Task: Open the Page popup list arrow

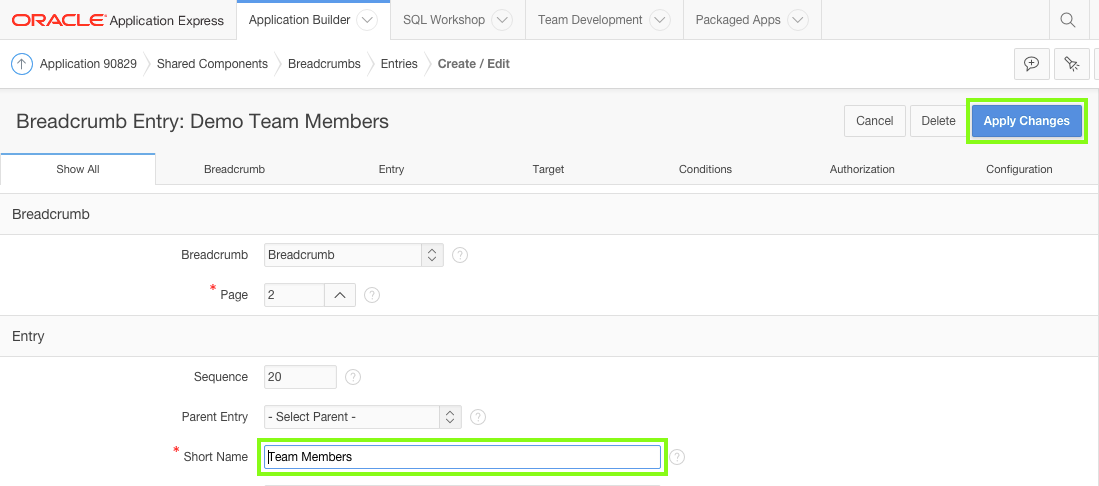Action: (x=340, y=295)
